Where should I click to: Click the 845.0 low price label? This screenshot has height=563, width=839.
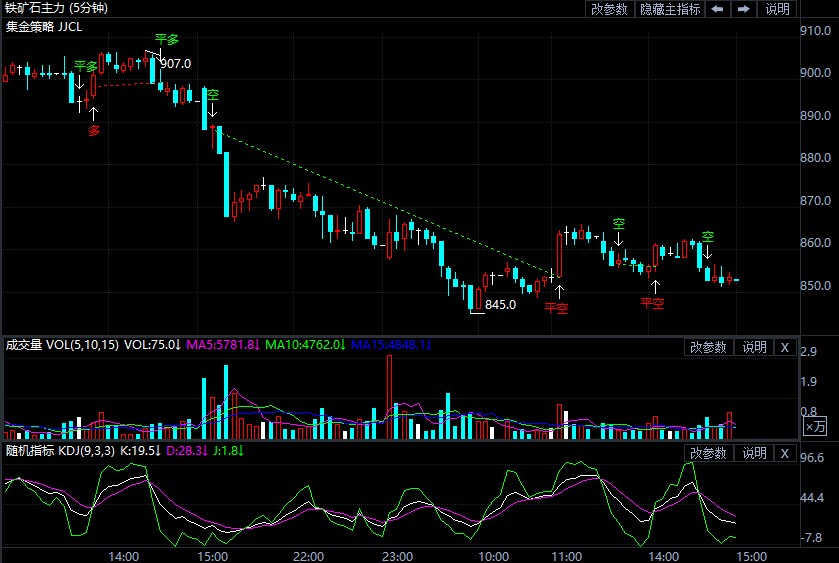click(501, 305)
